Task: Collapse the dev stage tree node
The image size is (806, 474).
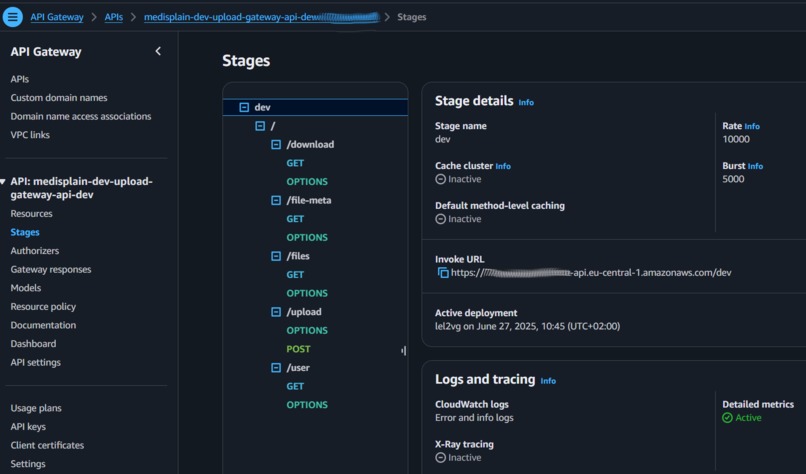Action: tap(244, 107)
